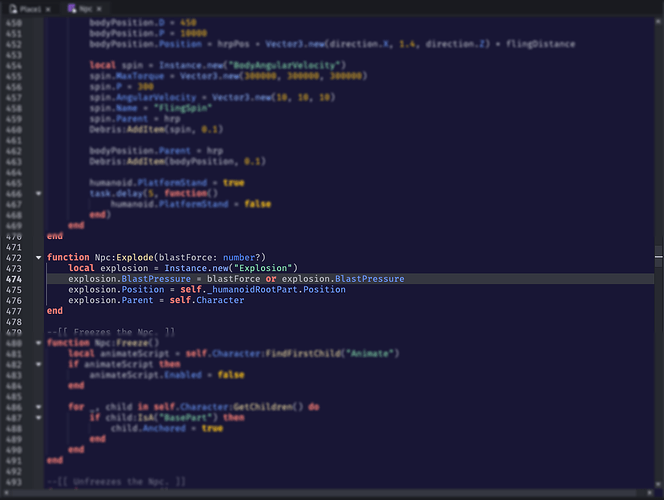
Task: Click the 'Freezes the Npc' comment line
Action: pos(111,332)
